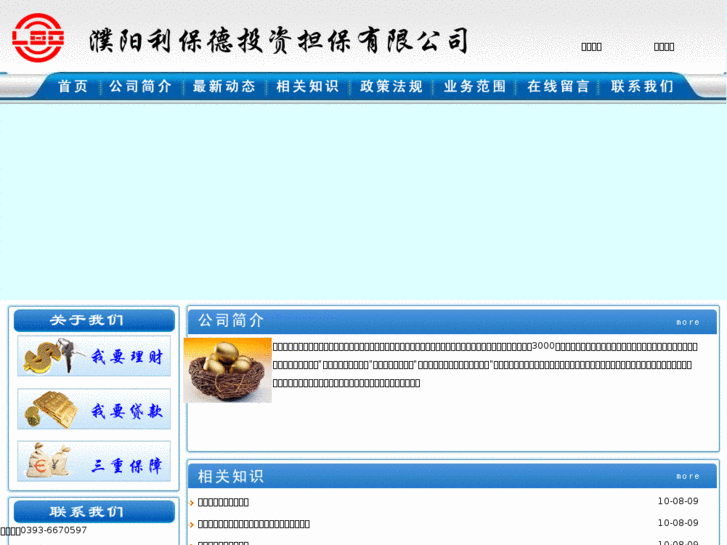Image resolution: width=727 pixels, height=545 pixels.
Task: Click the more link in 相关知识 panel
Action: 688,476
